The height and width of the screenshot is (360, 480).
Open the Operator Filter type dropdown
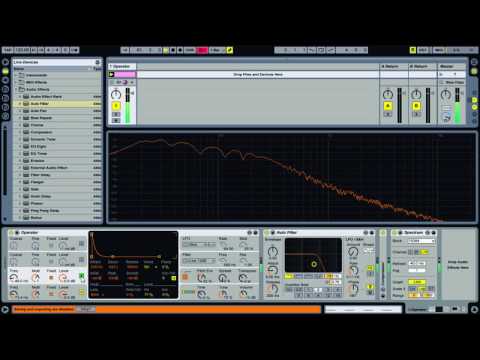coord(199,261)
